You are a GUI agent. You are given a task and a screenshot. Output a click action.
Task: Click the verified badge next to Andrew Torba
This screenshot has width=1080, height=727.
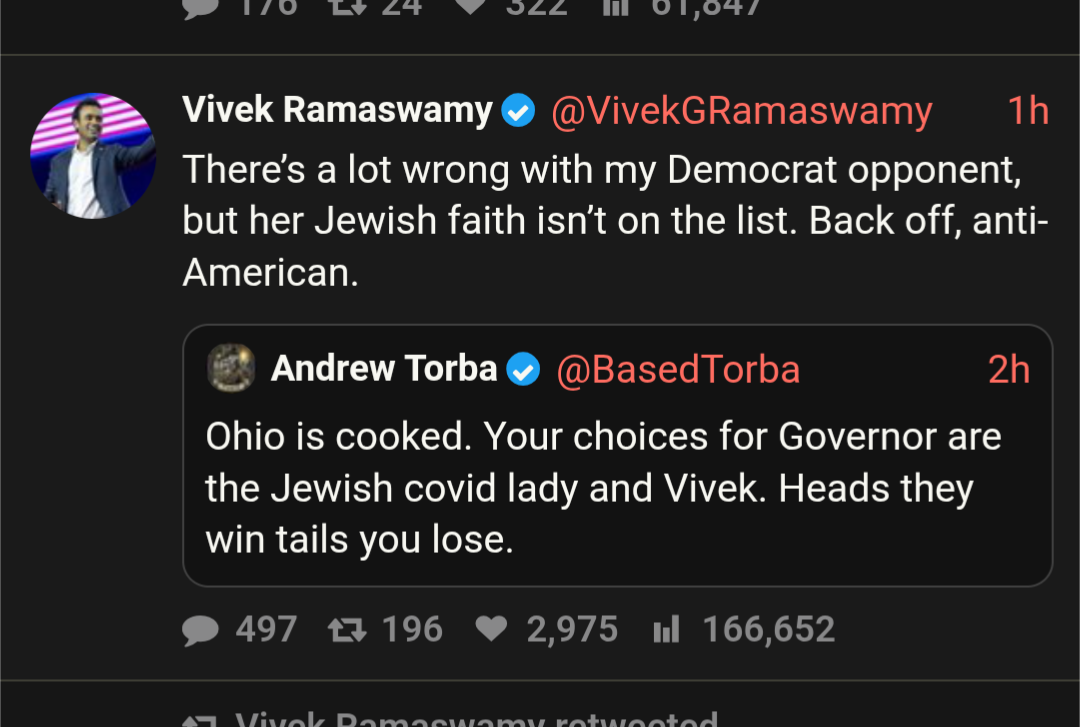(523, 371)
